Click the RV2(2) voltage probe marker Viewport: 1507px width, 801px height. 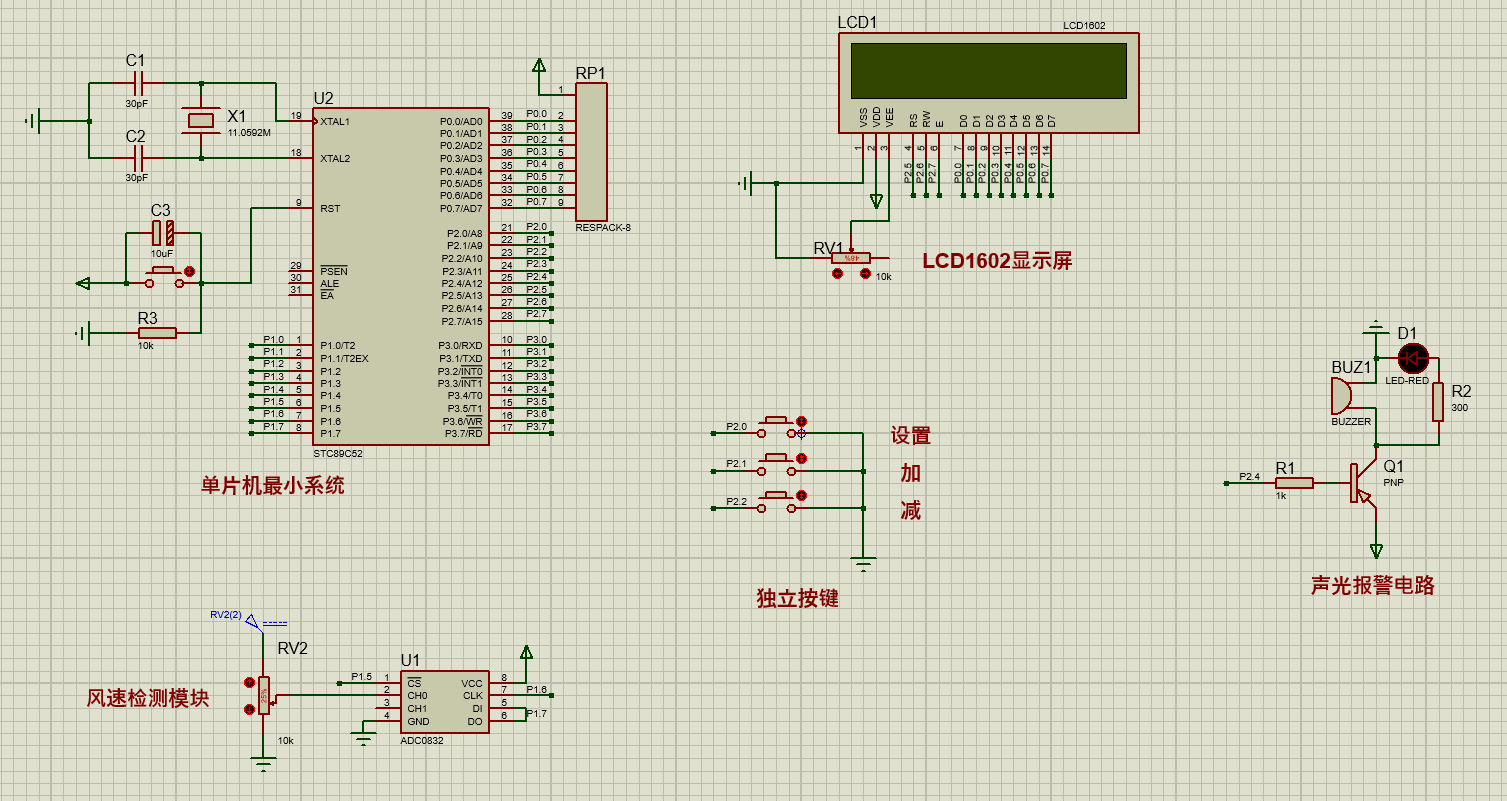click(250, 622)
